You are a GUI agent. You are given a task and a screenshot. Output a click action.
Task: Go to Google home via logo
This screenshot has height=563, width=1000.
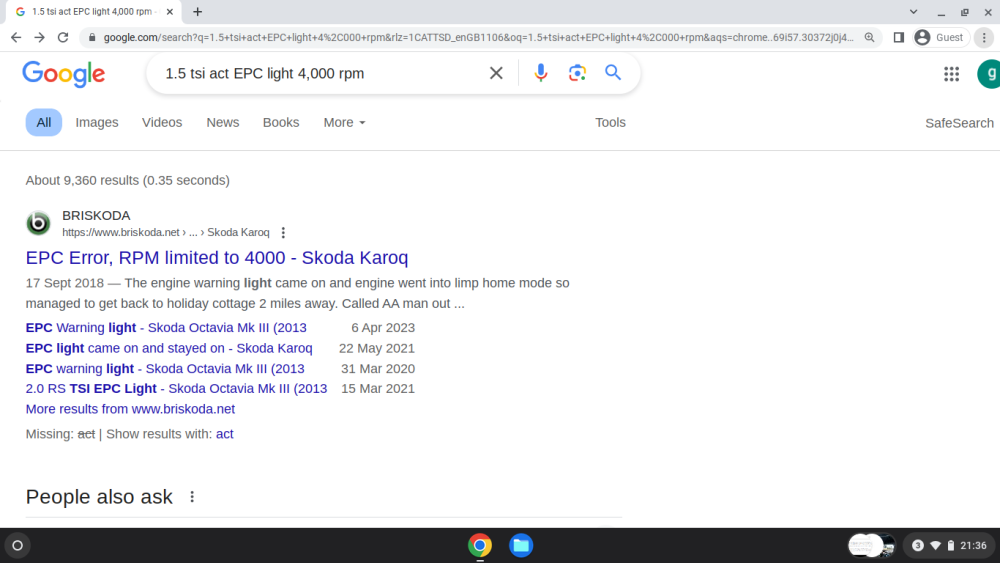pyautogui.click(x=64, y=74)
